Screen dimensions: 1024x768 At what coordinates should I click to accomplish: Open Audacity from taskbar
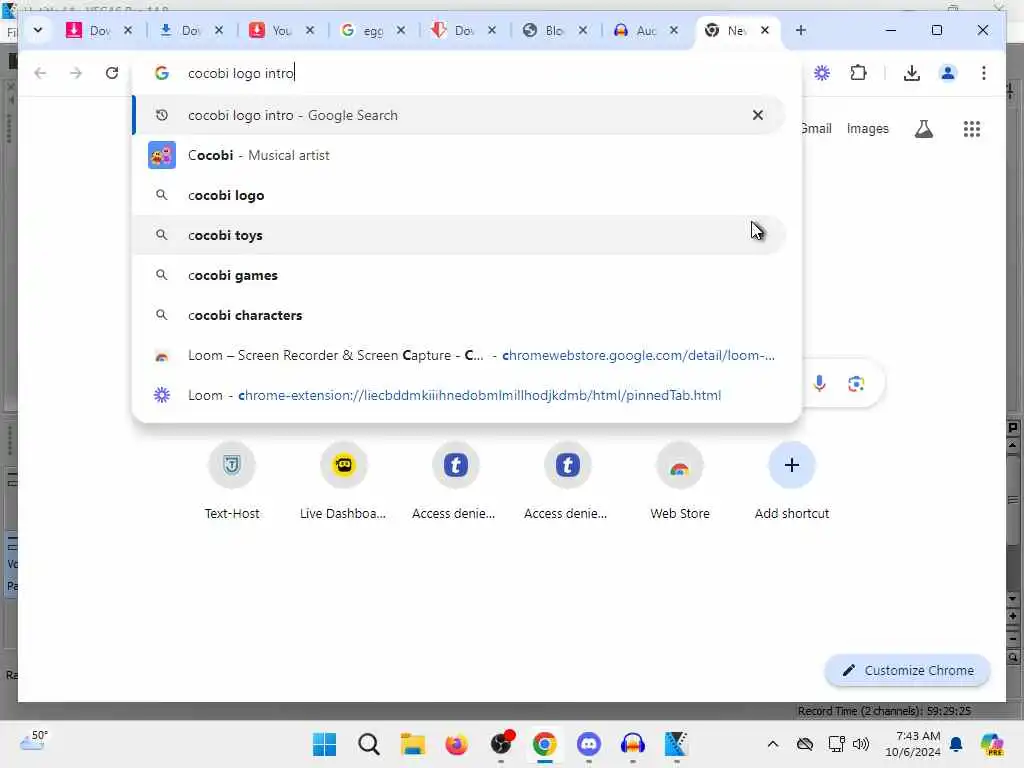coord(632,744)
